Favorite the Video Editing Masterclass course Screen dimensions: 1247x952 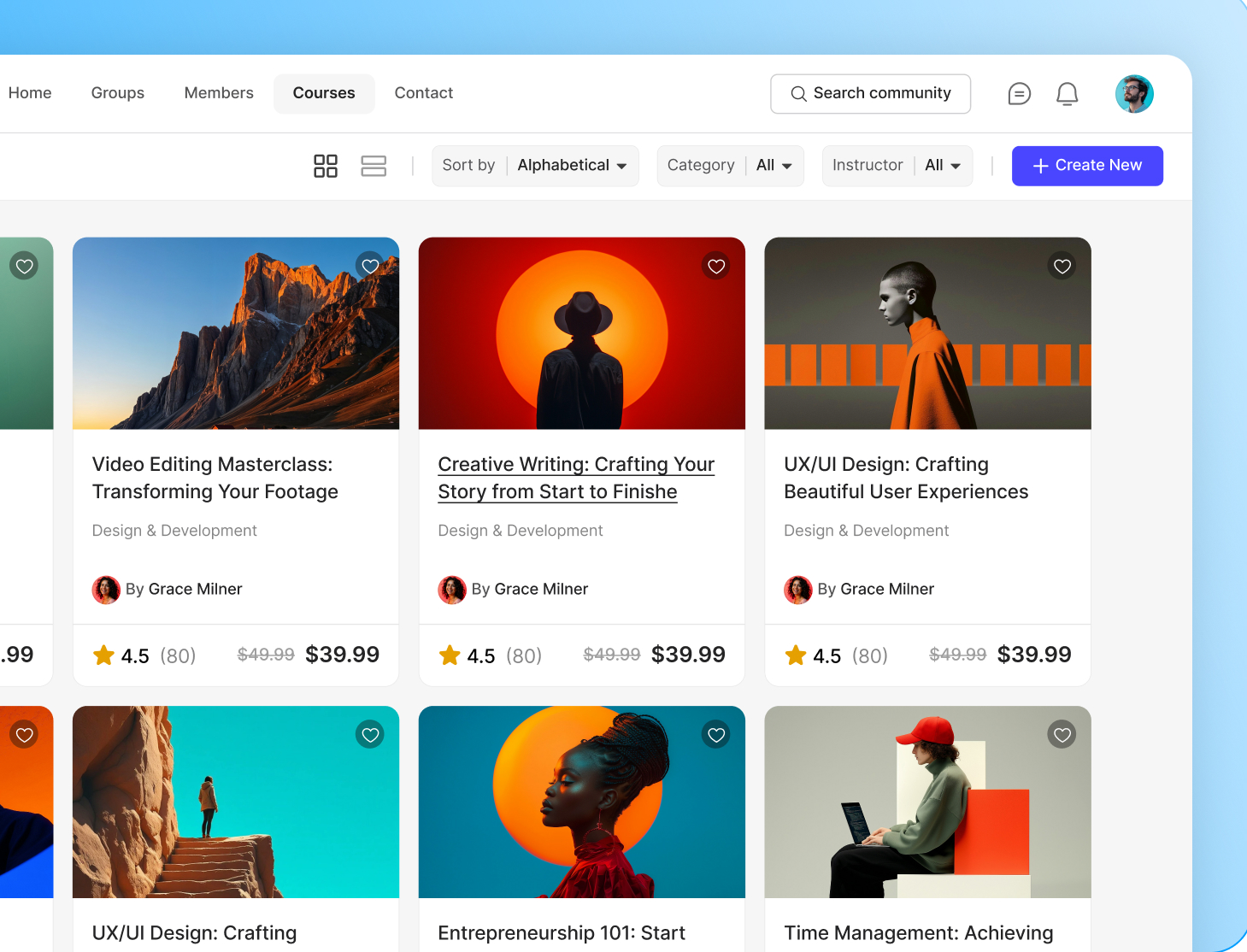[x=370, y=267]
